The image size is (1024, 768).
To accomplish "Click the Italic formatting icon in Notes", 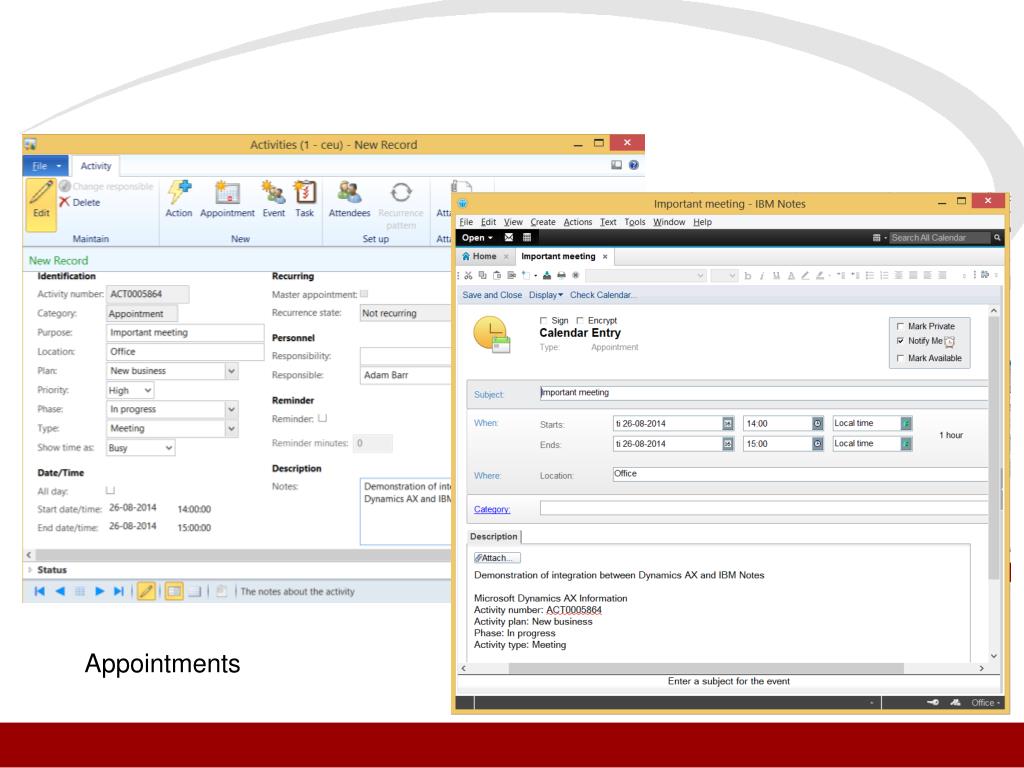I will coord(761,276).
